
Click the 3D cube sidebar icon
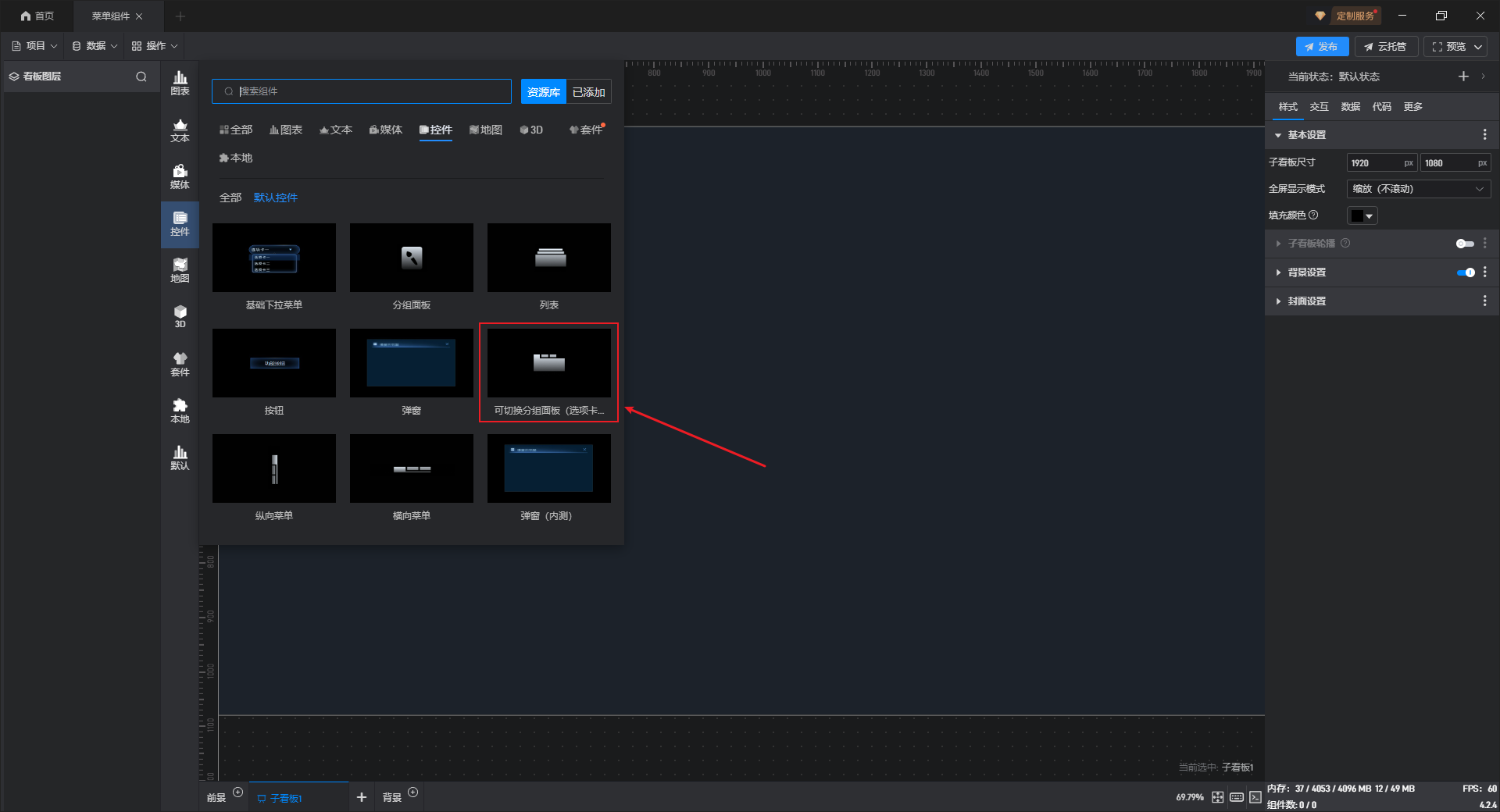point(180,316)
